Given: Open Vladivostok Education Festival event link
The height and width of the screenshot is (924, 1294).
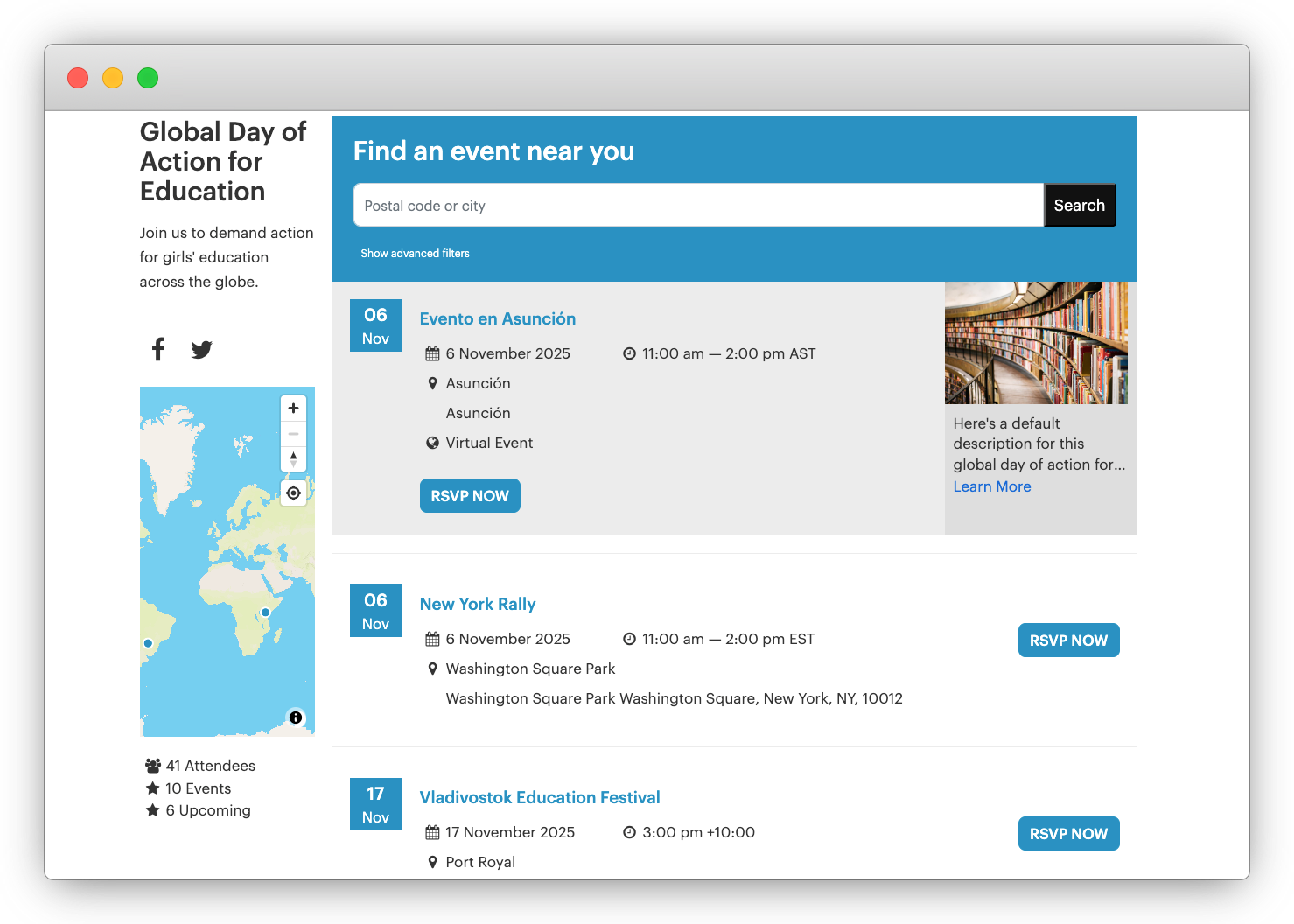Looking at the screenshot, I should 539,798.
